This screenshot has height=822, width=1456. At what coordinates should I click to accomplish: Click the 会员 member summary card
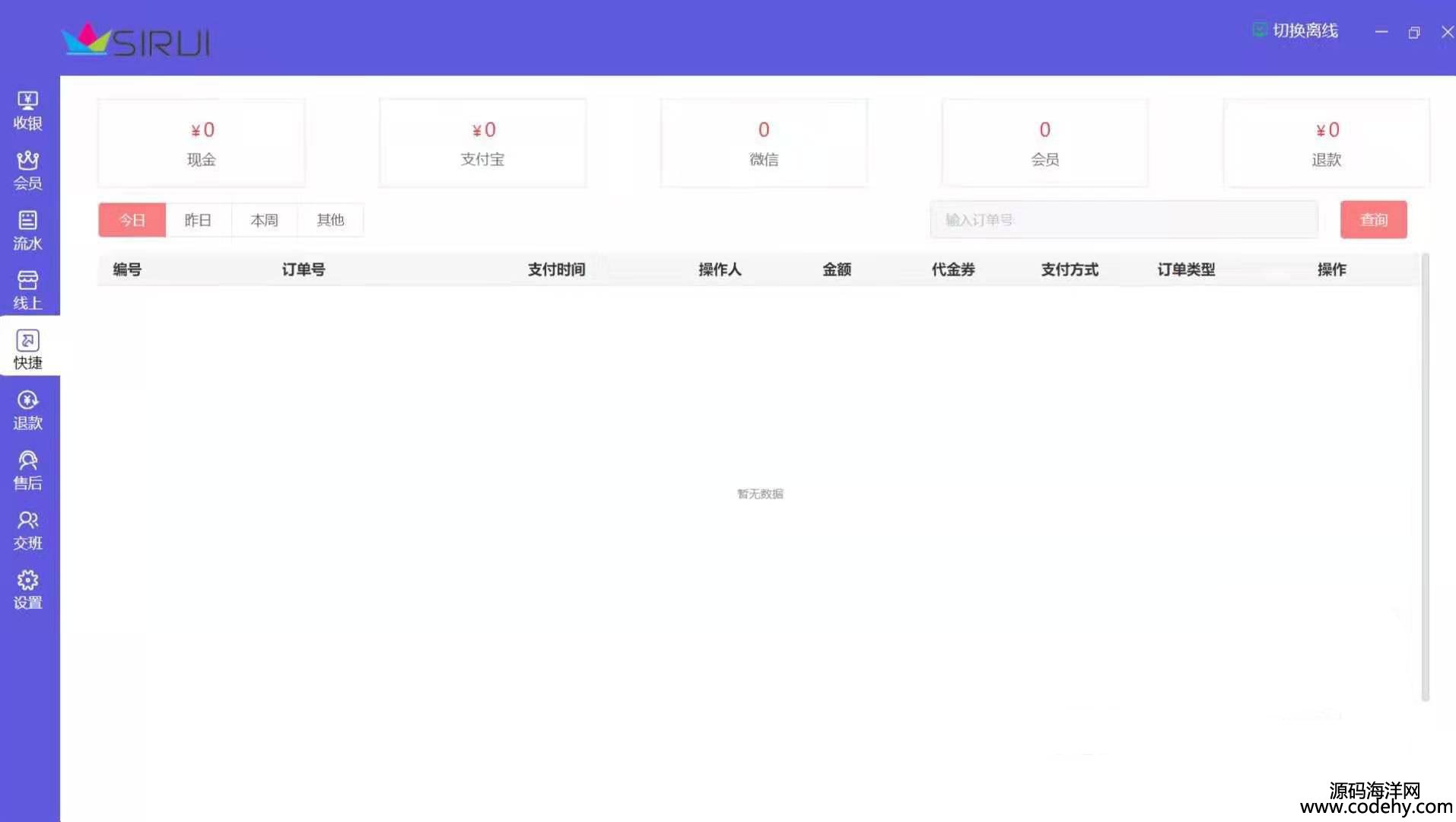click(x=1044, y=143)
